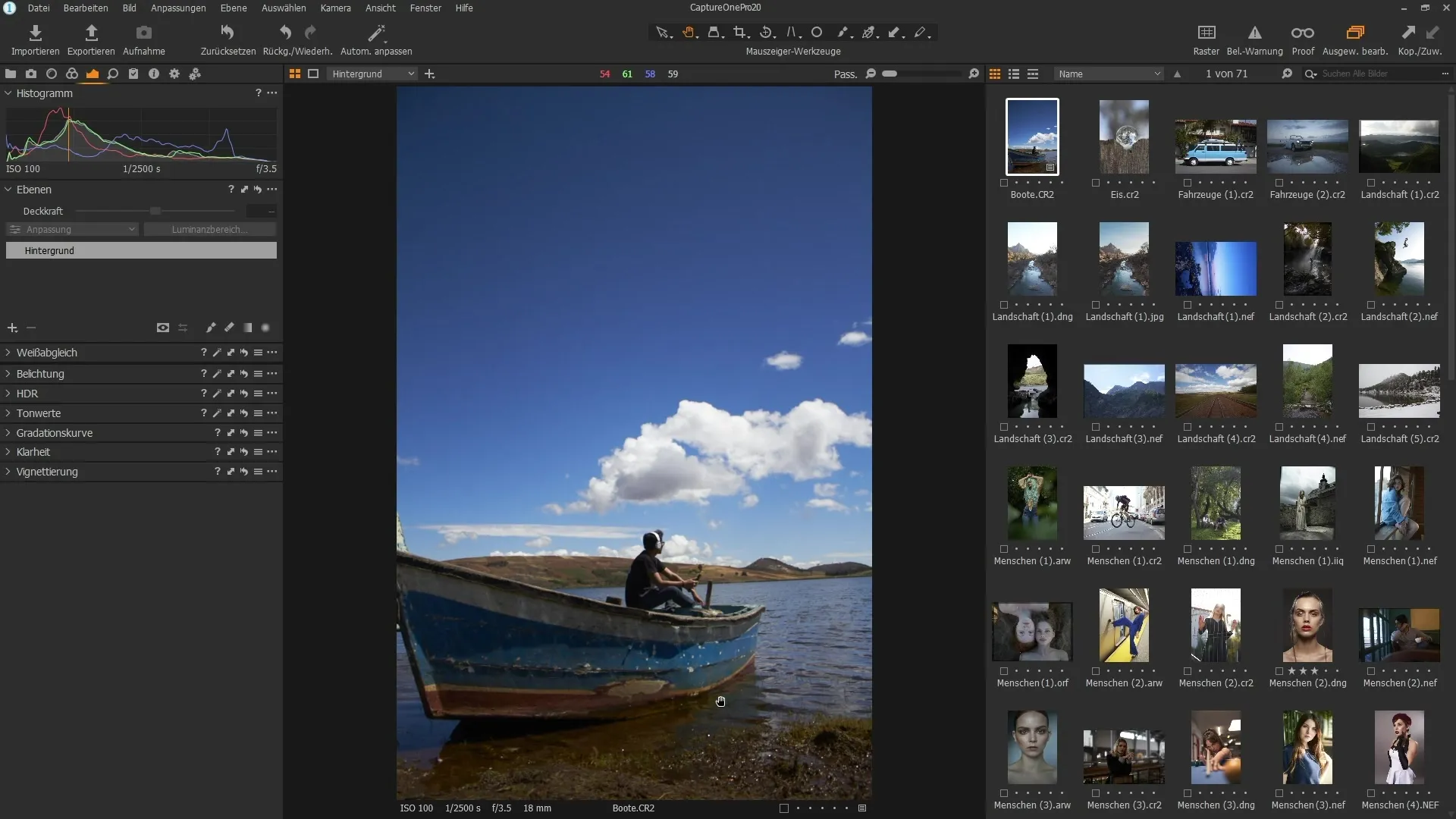The height and width of the screenshot is (819, 1456).
Task: Expand the Belichtung panel
Action: (x=8, y=374)
